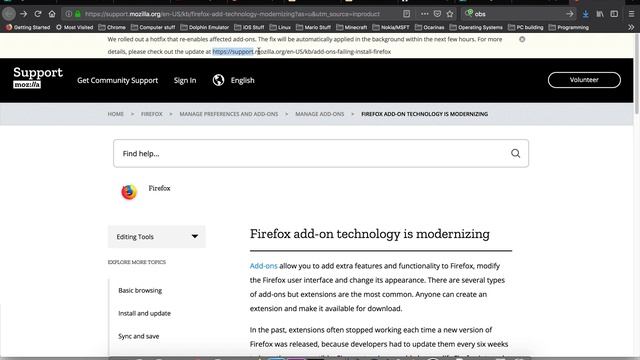This screenshot has width=640, height=360.
Task: Open the Chrome bookmarks folder
Action: coord(112,27)
